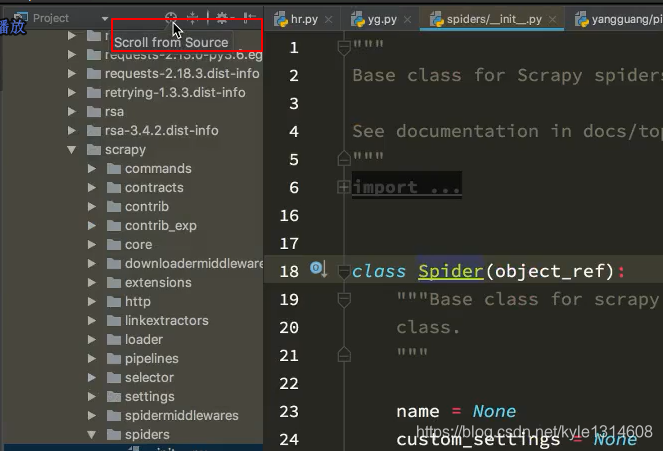Click the Scroll from Source target icon
Viewport: 663px width, 451px height.
[171, 18]
